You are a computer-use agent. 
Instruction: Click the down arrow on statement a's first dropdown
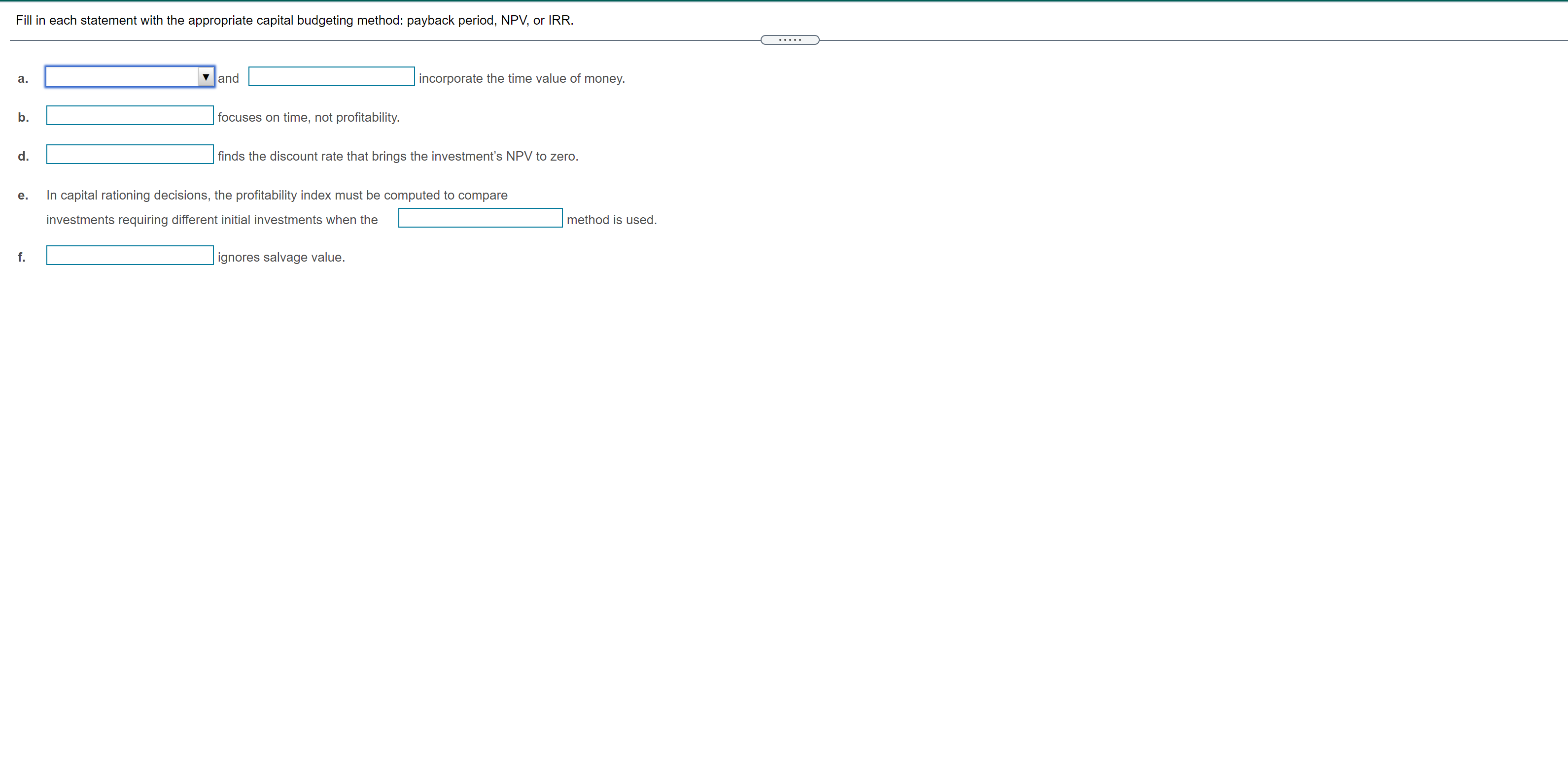(x=206, y=77)
